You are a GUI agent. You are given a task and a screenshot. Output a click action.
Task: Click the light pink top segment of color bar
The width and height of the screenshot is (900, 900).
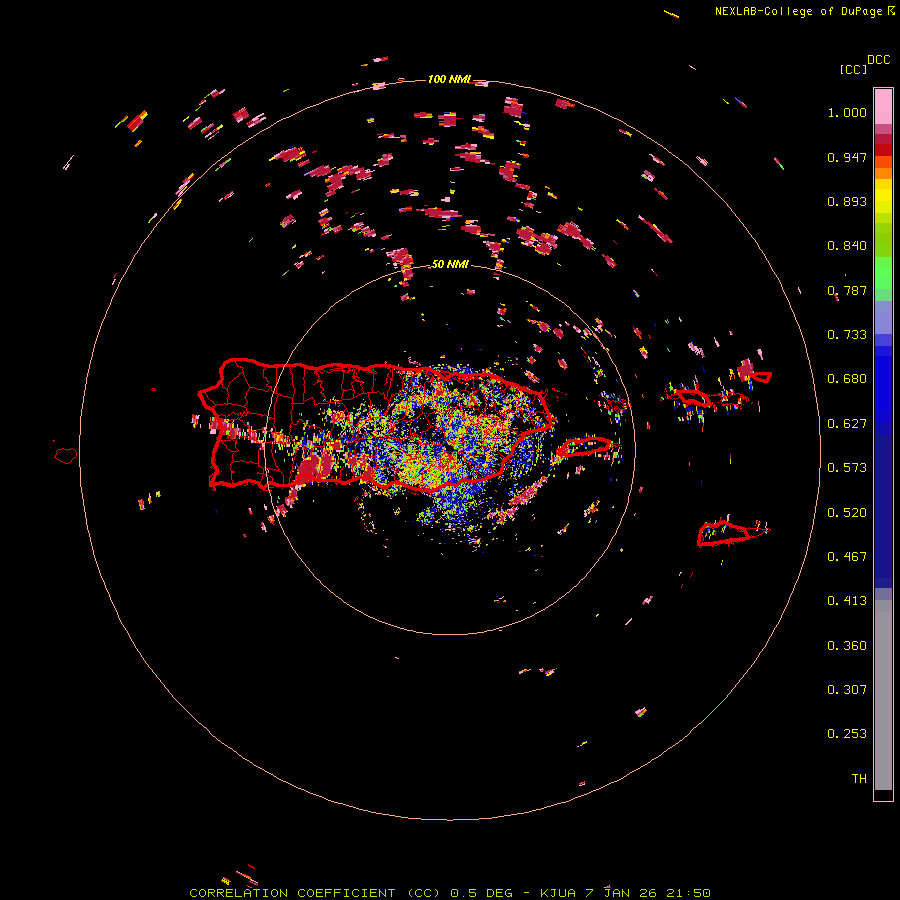(x=883, y=107)
